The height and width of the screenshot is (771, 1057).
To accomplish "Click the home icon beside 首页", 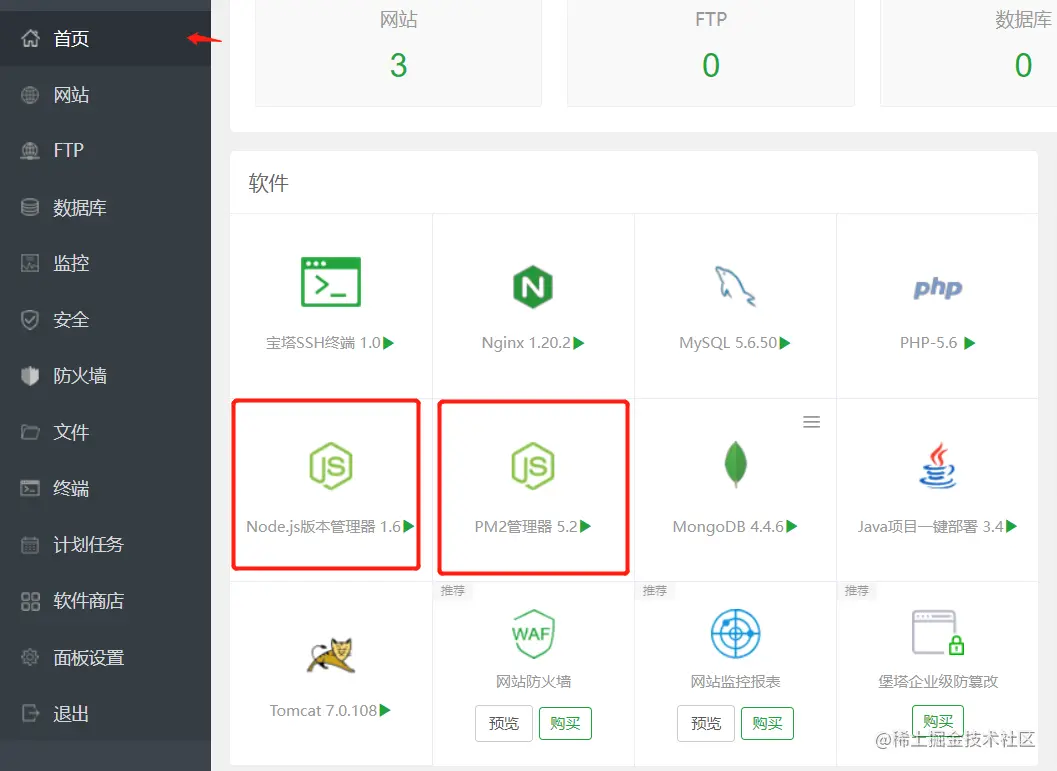I will click(x=30, y=38).
